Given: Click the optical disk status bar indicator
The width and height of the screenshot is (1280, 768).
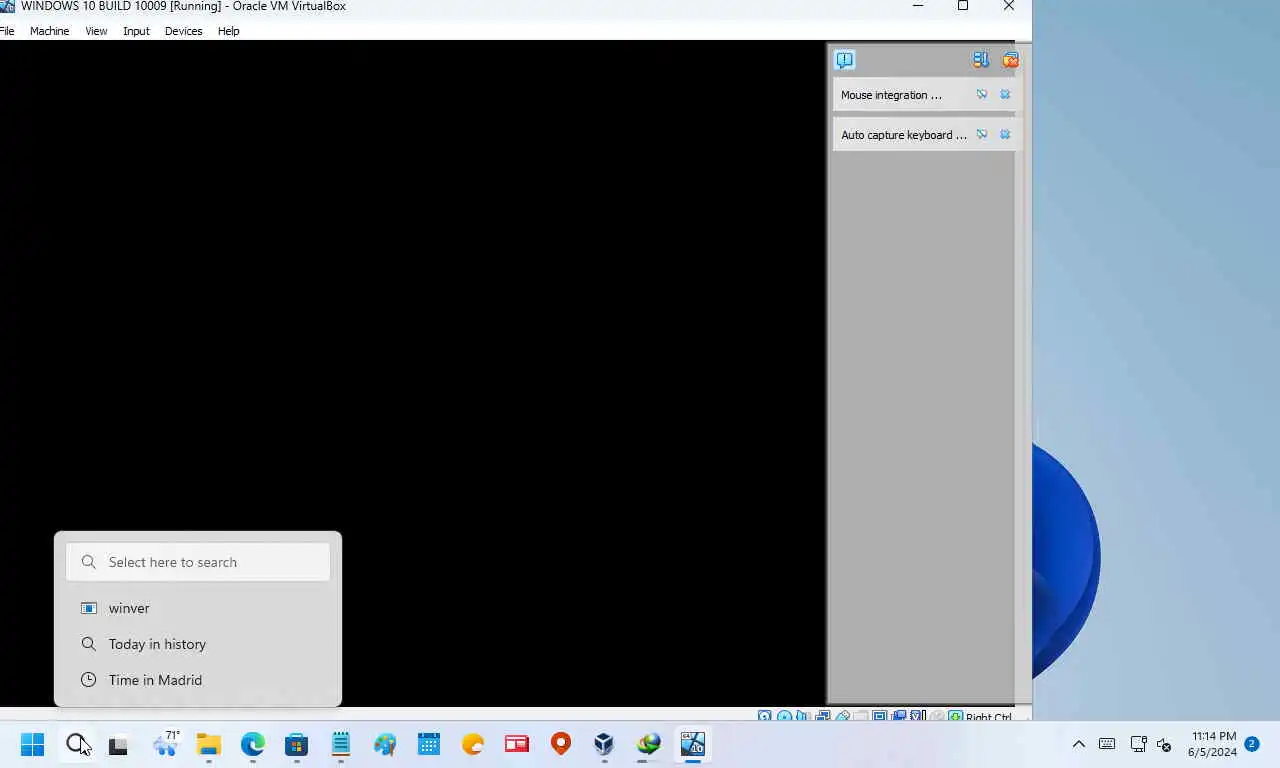Looking at the screenshot, I should point(785,716).
